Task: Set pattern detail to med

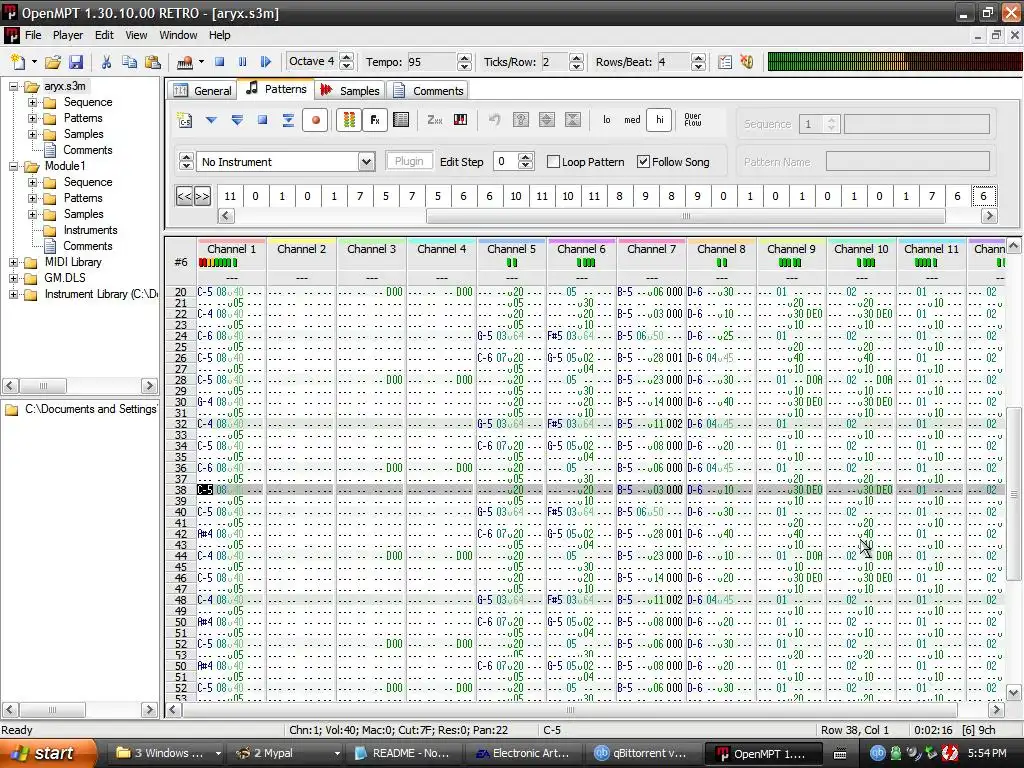Action: click(x=632, y=120)
